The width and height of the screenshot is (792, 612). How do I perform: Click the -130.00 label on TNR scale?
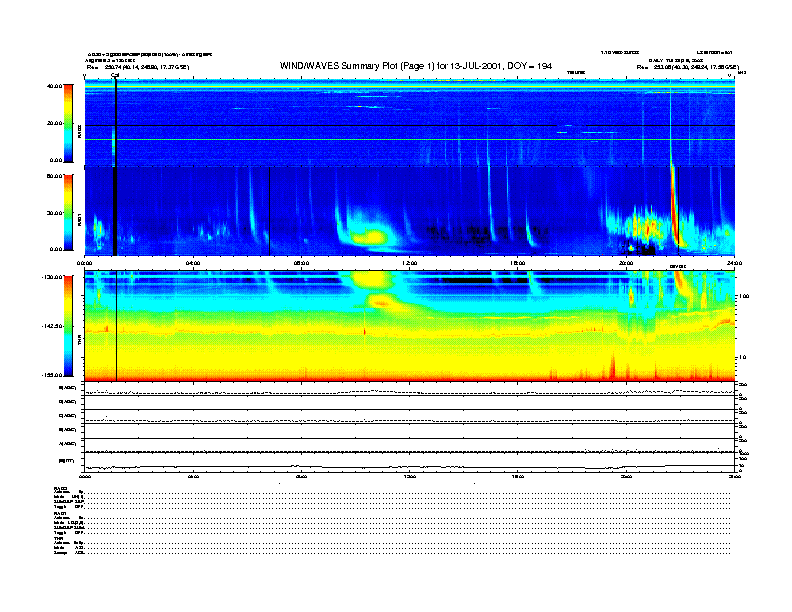[53, 277]
